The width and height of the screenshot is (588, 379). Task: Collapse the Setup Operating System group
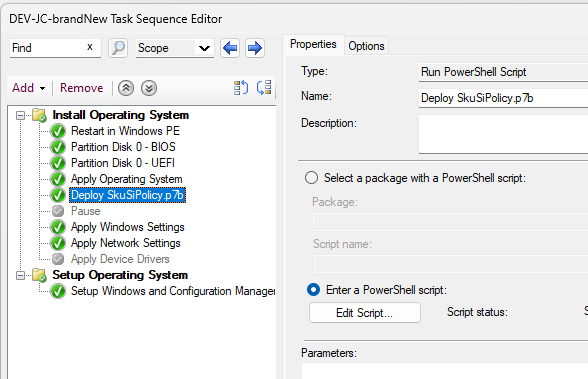tap(20, 275)
